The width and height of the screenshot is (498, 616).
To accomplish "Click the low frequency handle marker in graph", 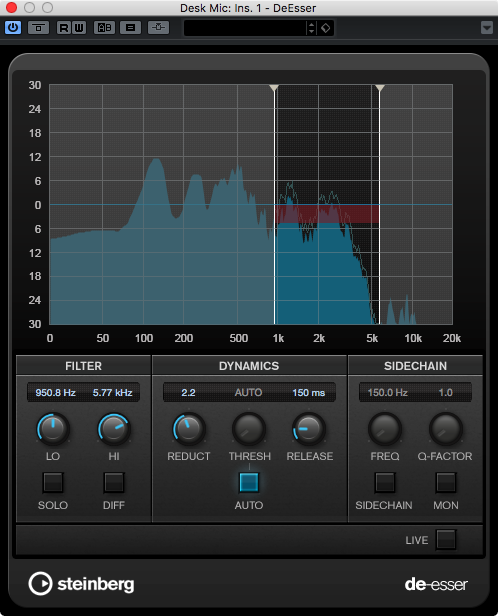I will point(274,88).
